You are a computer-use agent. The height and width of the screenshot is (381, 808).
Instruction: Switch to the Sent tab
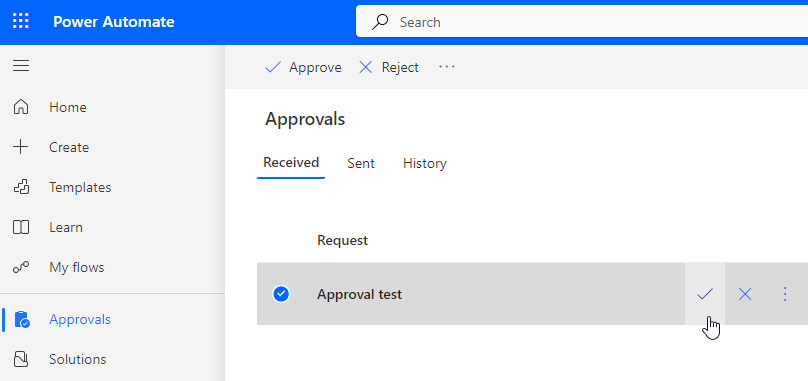[x=361, y=163]
